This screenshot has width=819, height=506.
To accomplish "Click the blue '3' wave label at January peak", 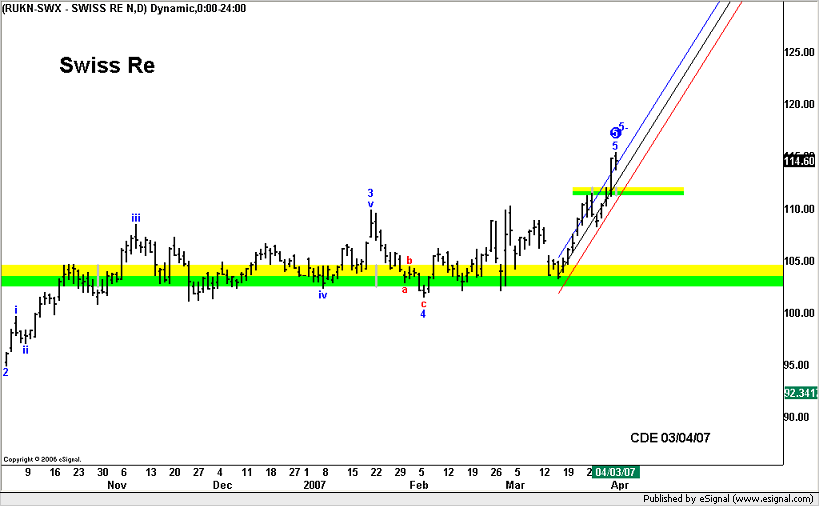I will click(370, 193).
